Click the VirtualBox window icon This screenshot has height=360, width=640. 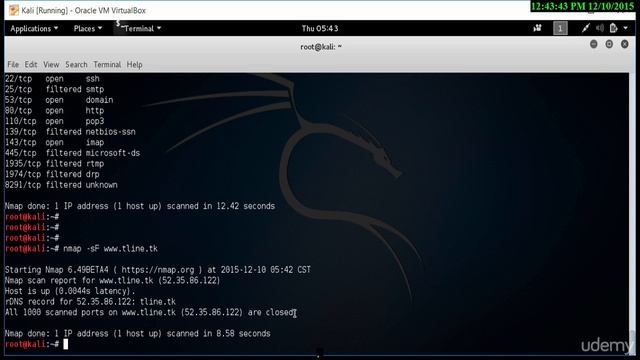pos(14,10)
